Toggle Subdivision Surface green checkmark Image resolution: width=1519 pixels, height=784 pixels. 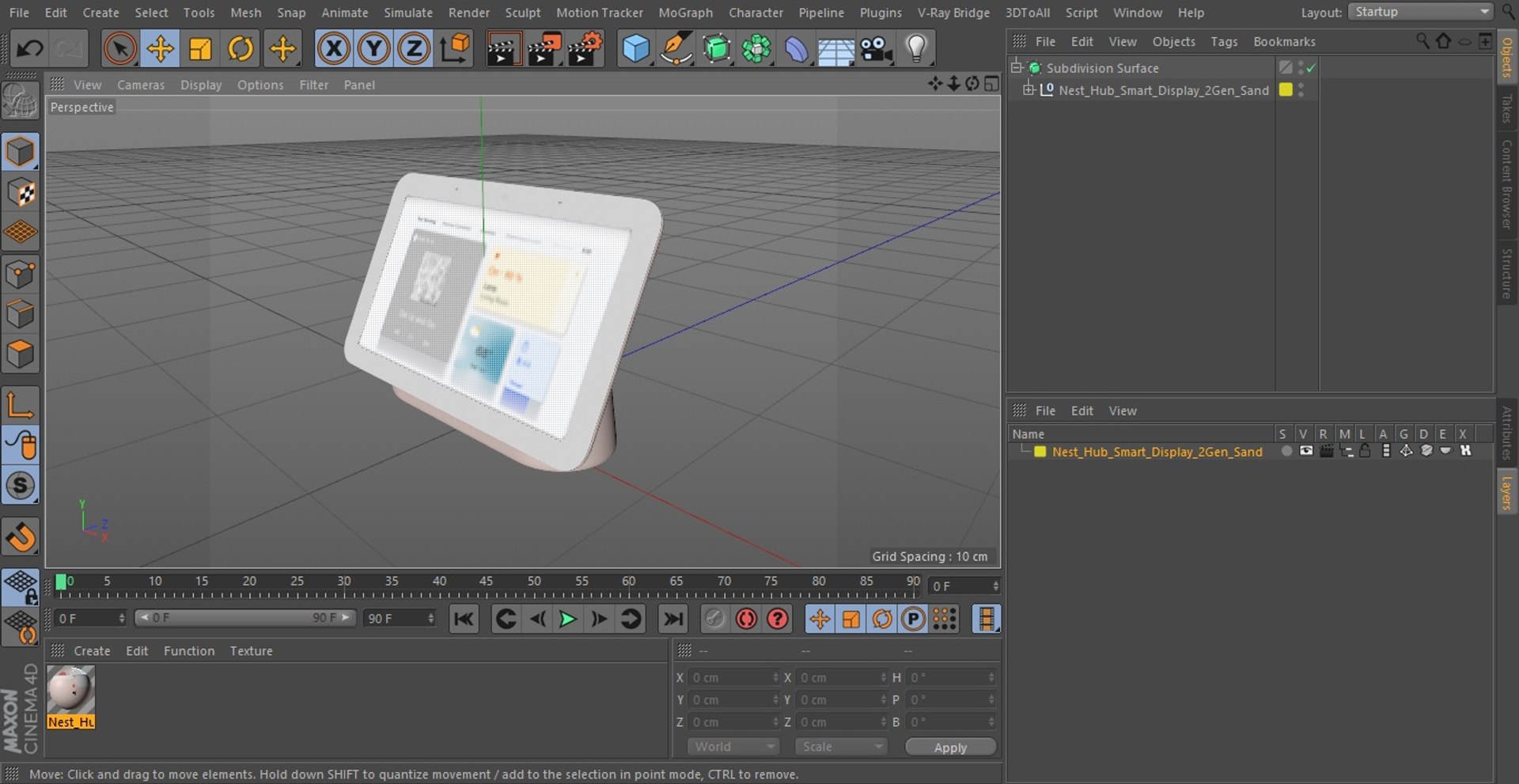(x=1311, y=68)
